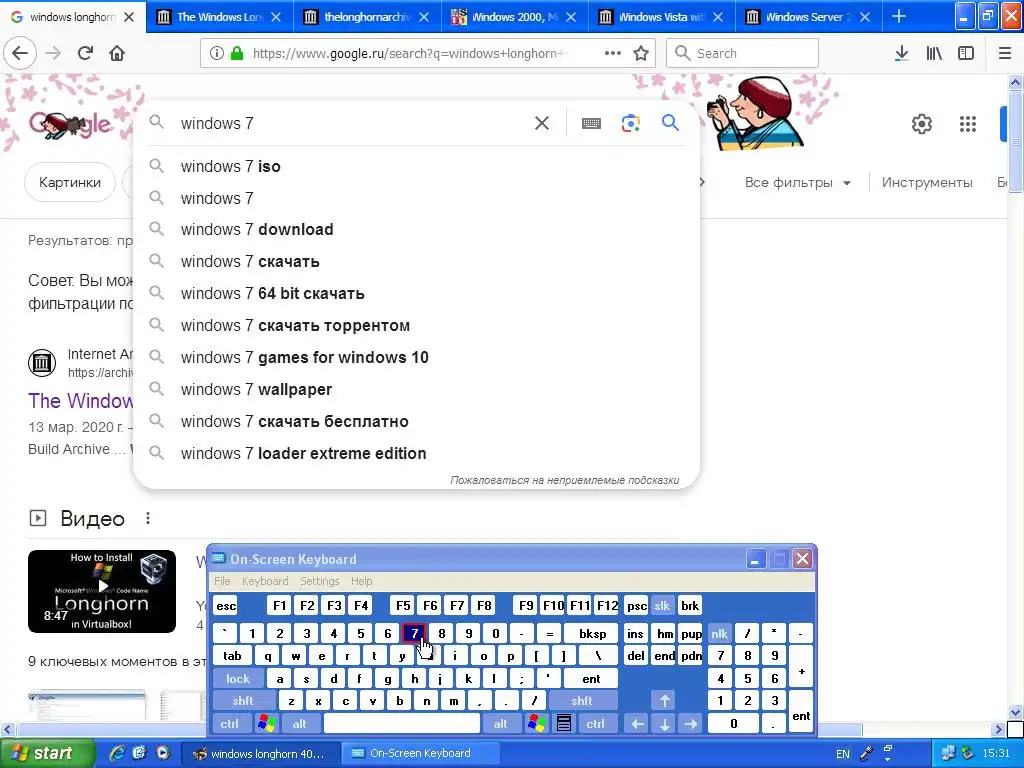Toggle Firefox sidebar icon
This screenshot has width=1024, height=768.
pos(966,53)
